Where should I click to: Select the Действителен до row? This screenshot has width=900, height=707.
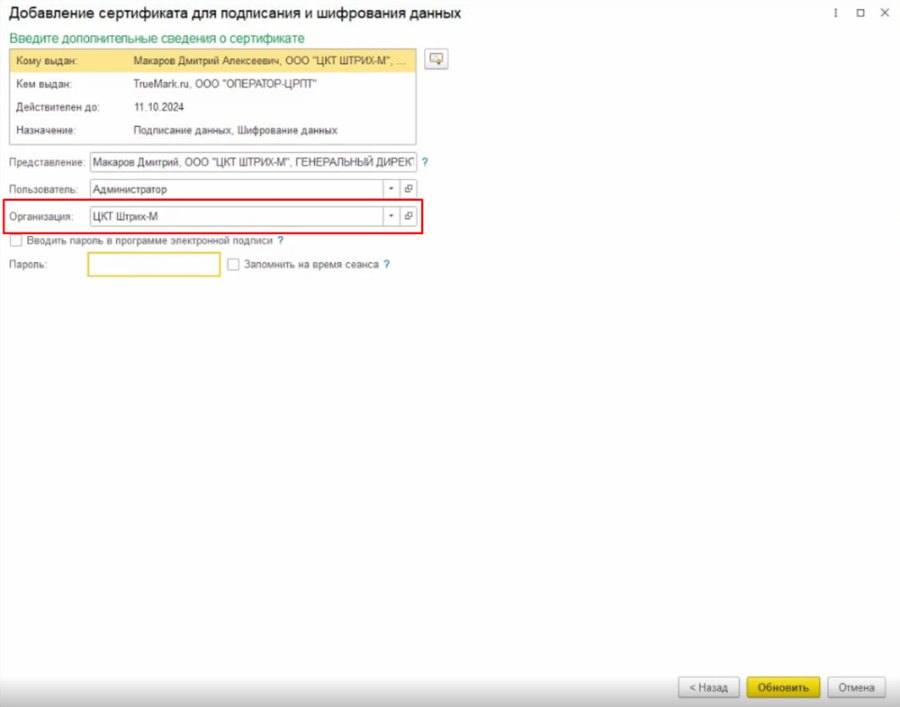coord(212,107)
